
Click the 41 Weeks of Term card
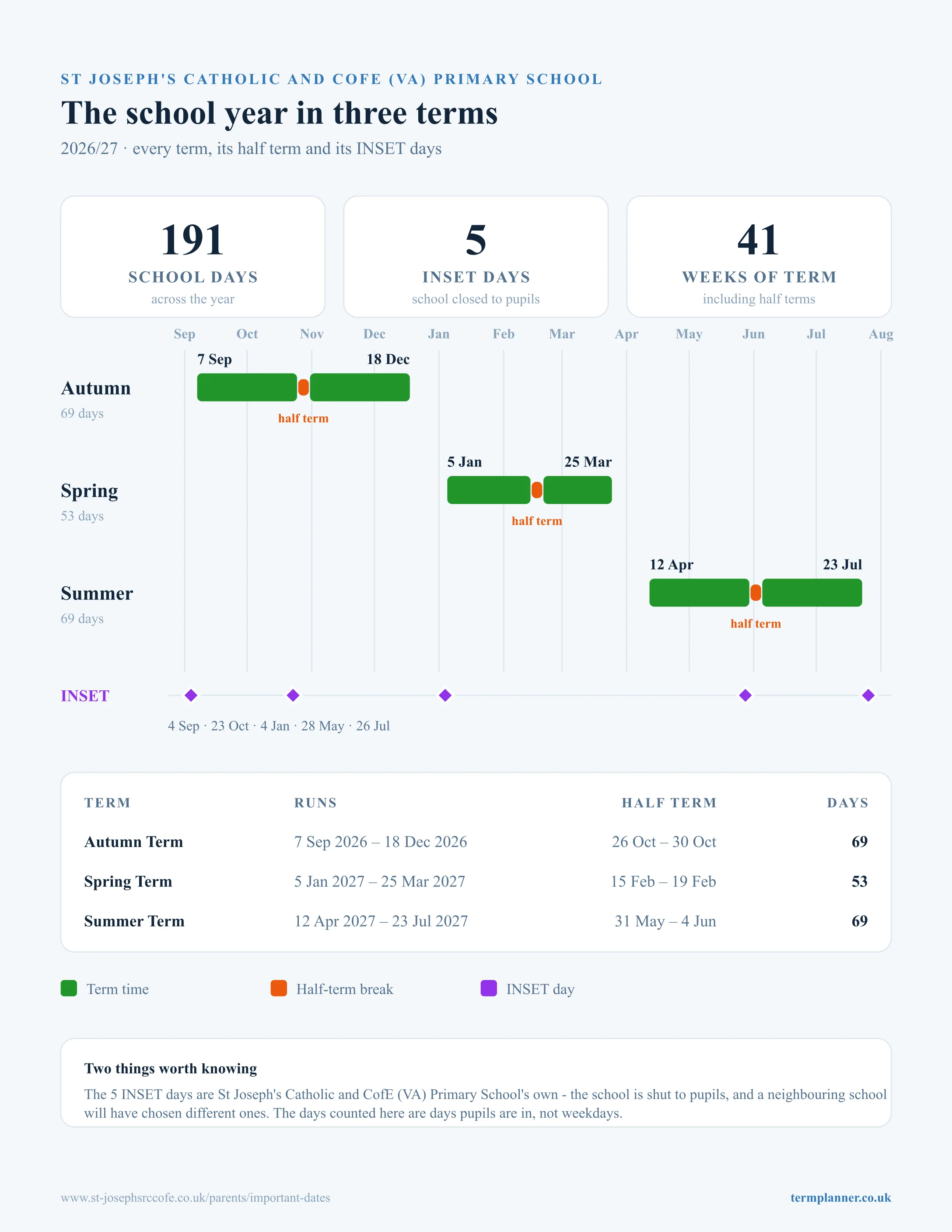759,257
